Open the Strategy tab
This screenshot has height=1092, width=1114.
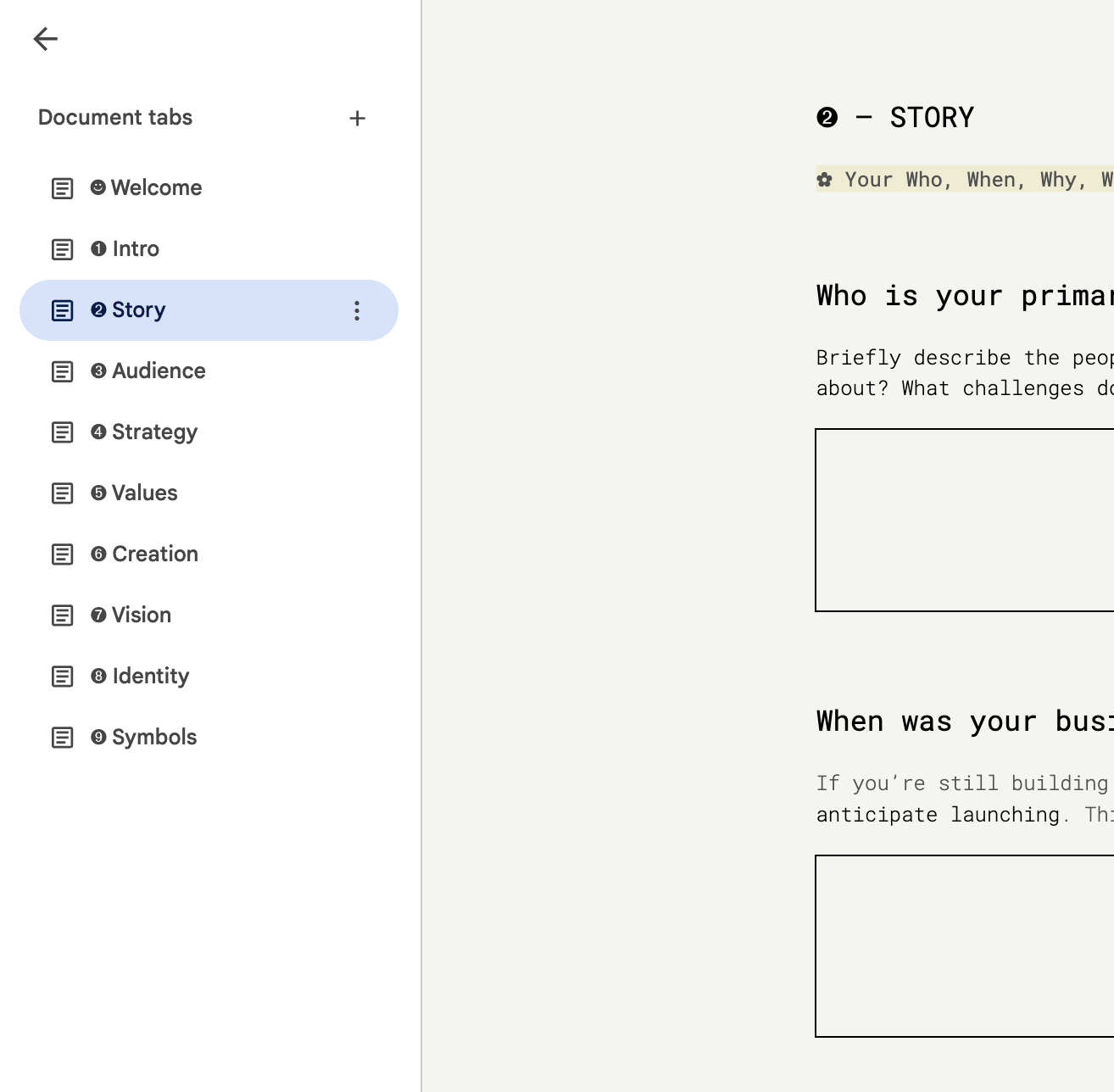point(209,432)
